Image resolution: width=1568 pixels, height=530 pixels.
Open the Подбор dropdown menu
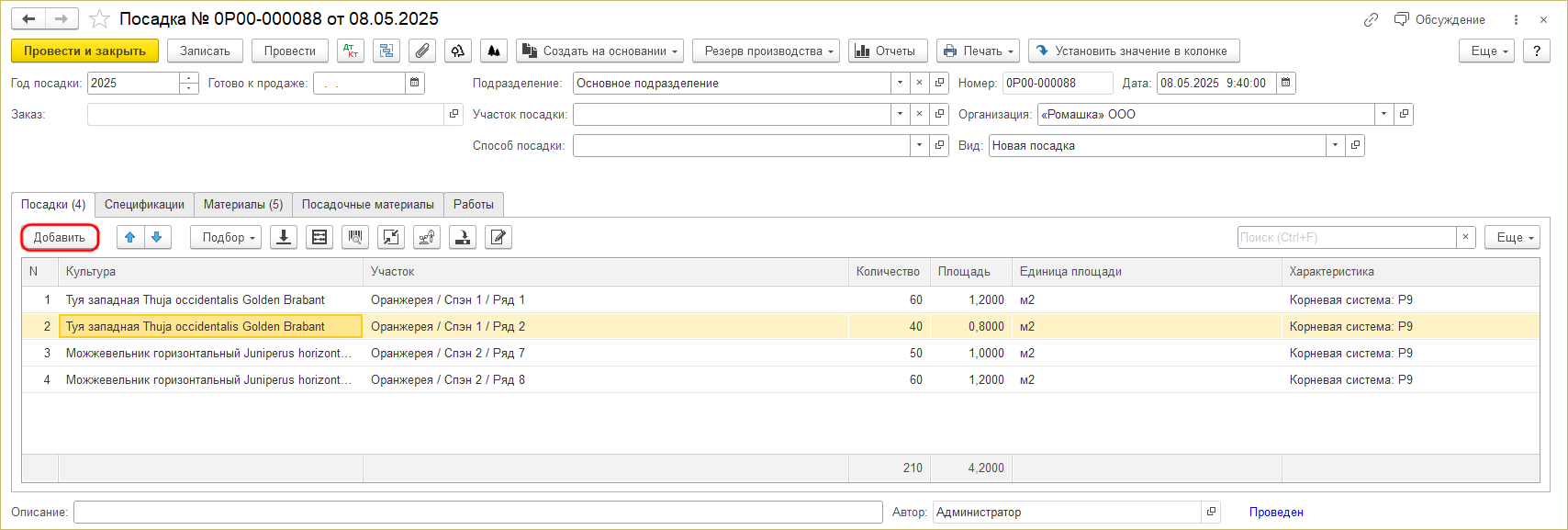coord(226,238)
